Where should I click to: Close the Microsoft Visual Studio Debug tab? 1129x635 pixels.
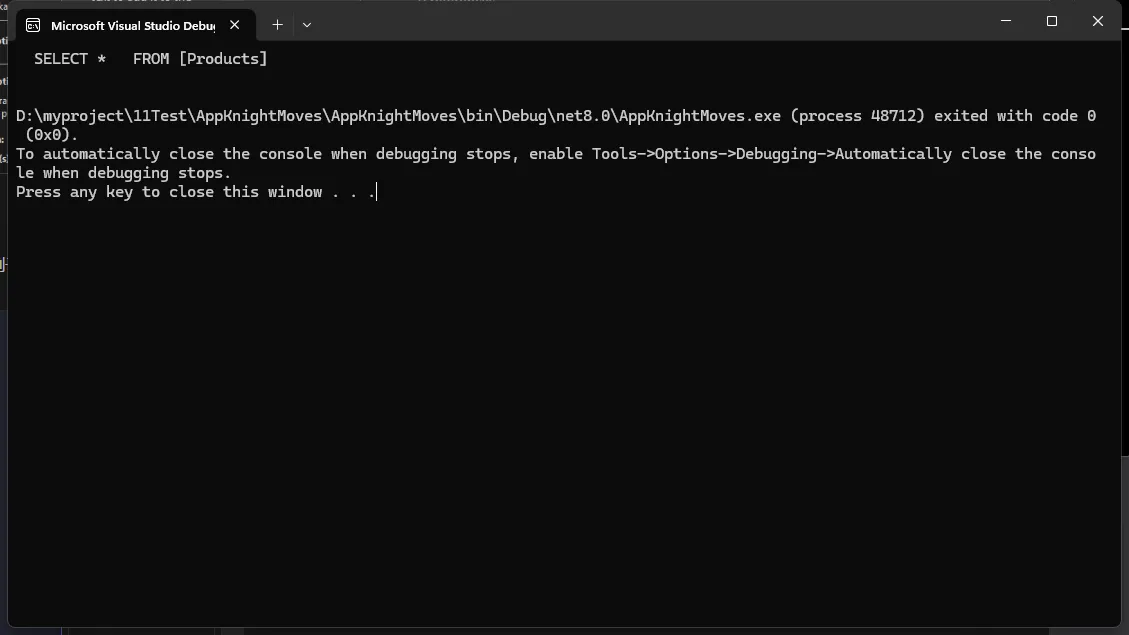pos(235,25)
